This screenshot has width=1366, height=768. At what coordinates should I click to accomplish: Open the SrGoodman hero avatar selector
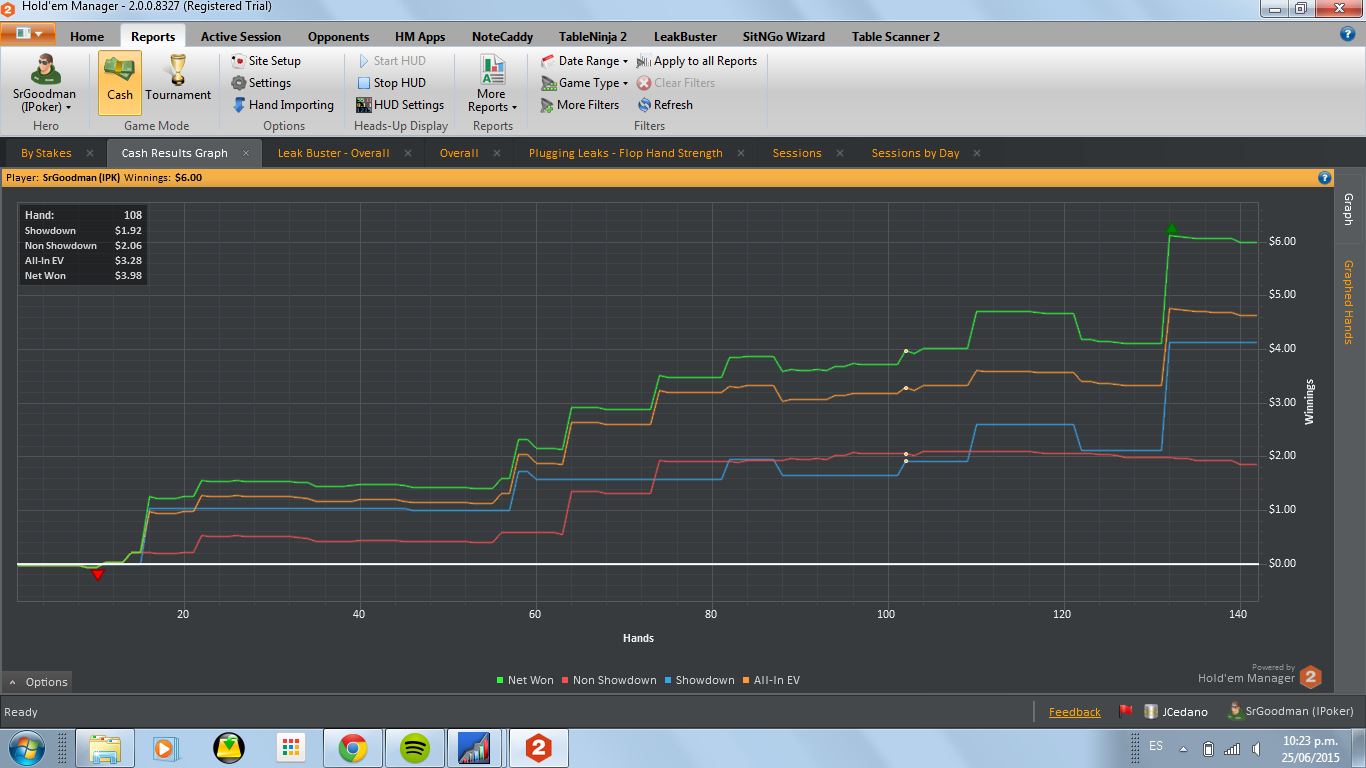45,82
